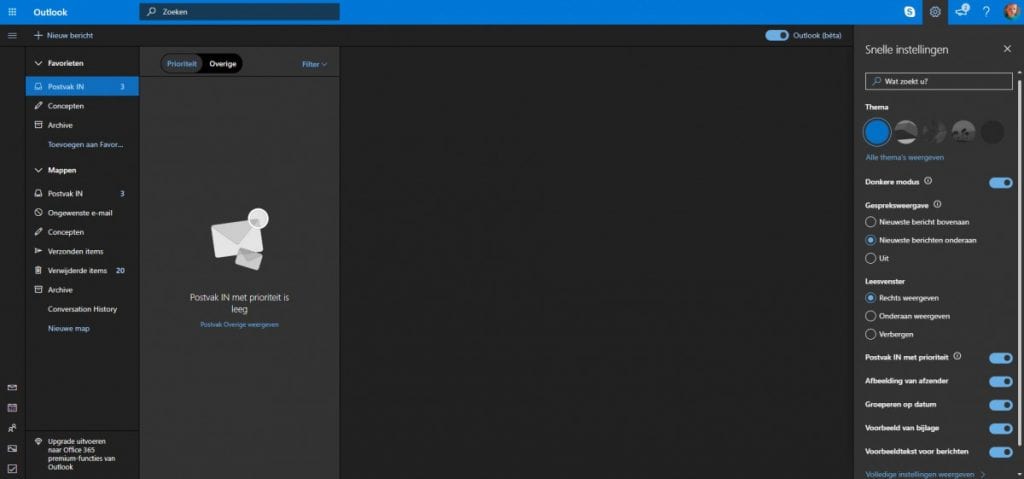Open the what's new megaphone icon
The width and height of the screenshot is (1024, 479).
(961, 11)
